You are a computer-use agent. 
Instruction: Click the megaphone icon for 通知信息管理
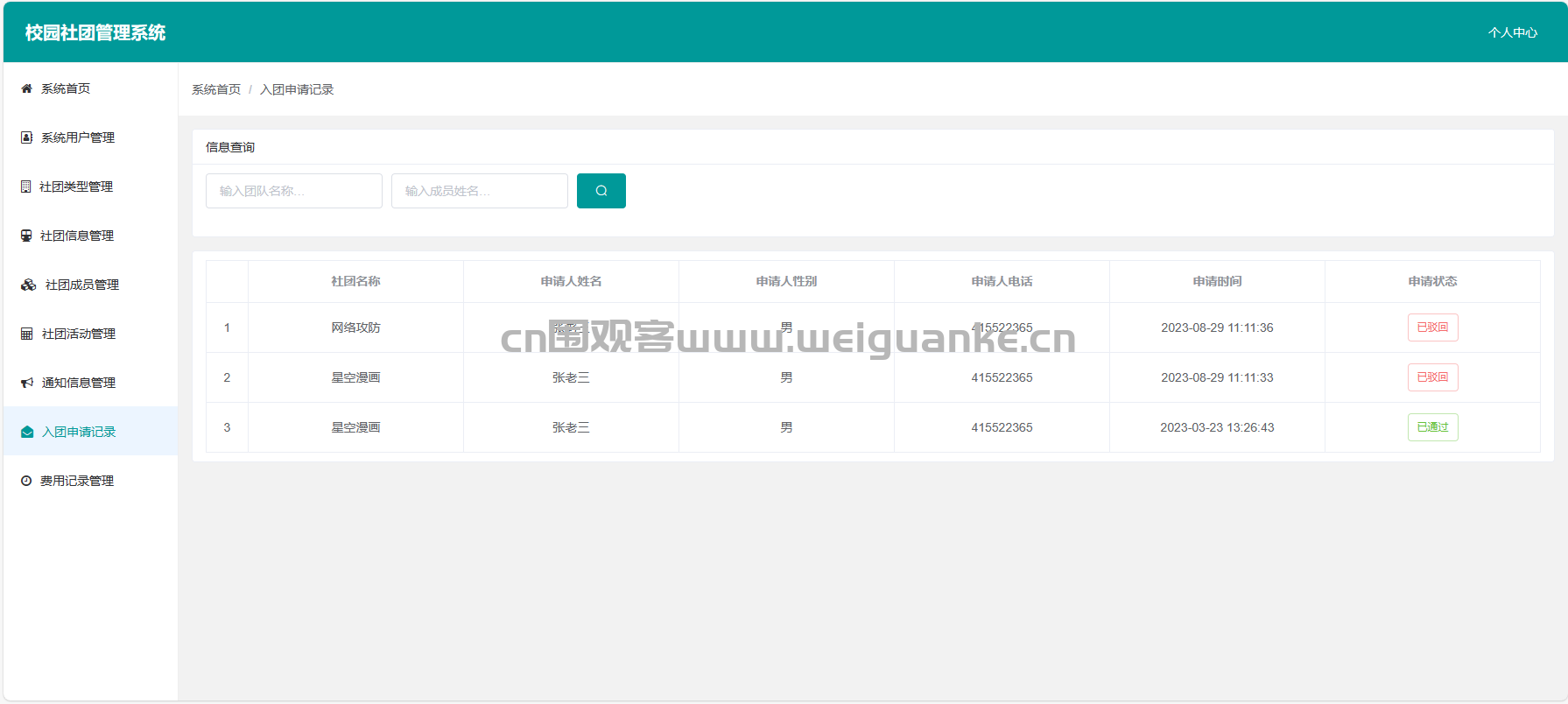coord(27,383)
